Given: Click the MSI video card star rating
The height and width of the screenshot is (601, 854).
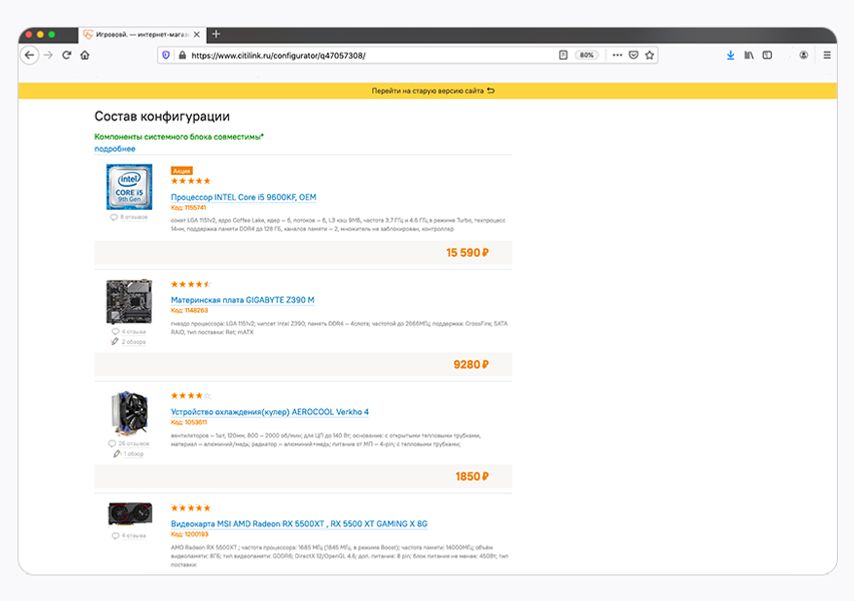Looking at the screenshot, I should (x=191, y=508).
